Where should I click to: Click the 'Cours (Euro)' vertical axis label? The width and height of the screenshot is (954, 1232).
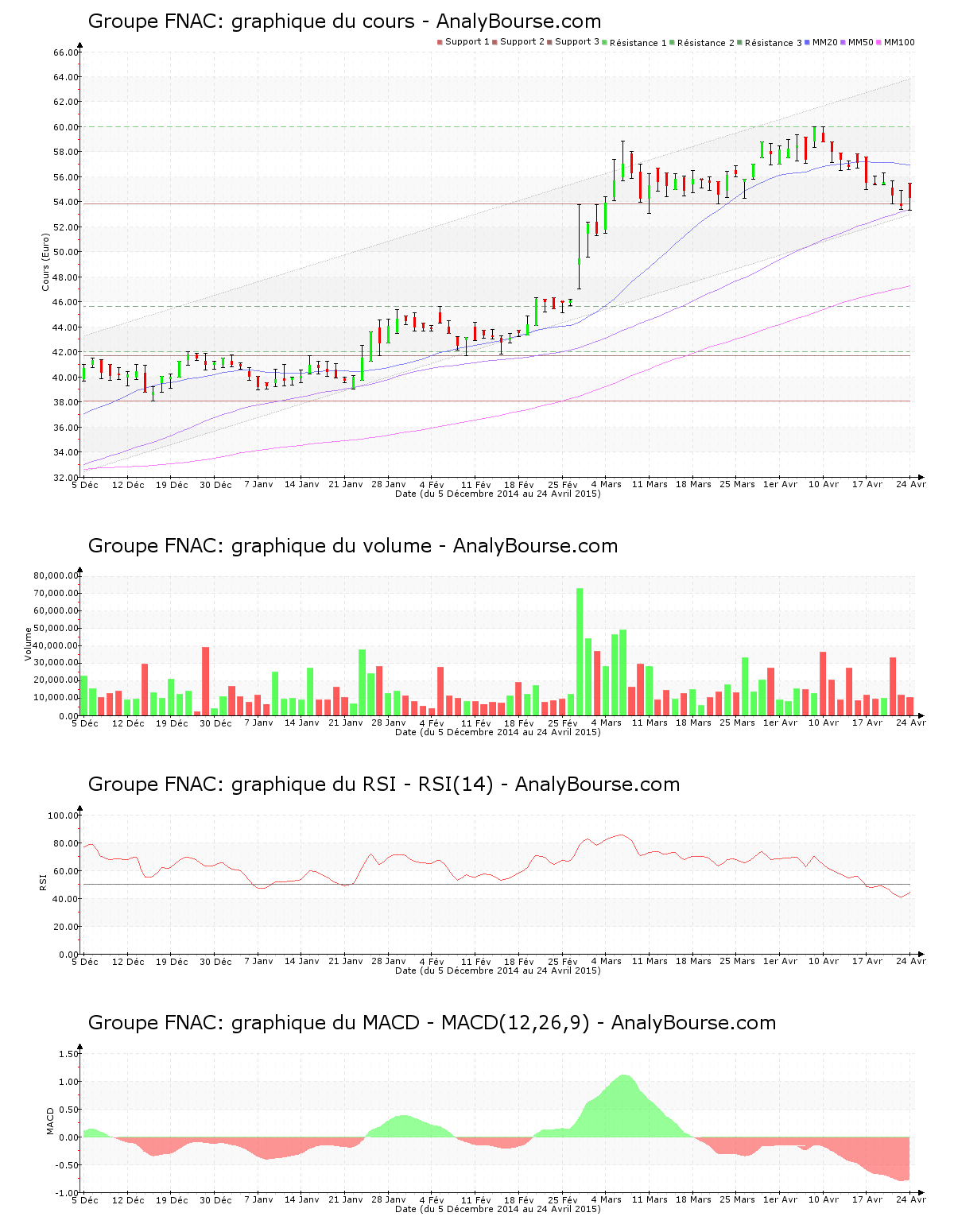tap(46, 262)
